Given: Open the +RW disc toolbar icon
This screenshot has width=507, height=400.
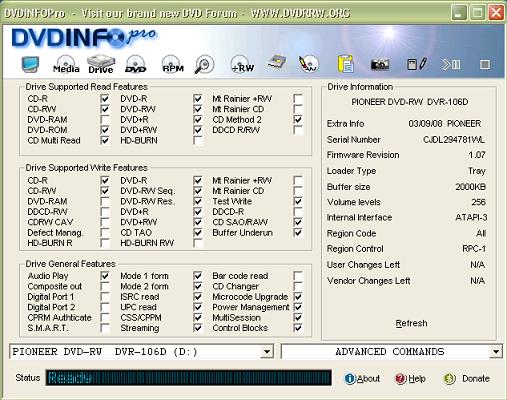Looking at the screenshot, I should [x=242, y=64].
